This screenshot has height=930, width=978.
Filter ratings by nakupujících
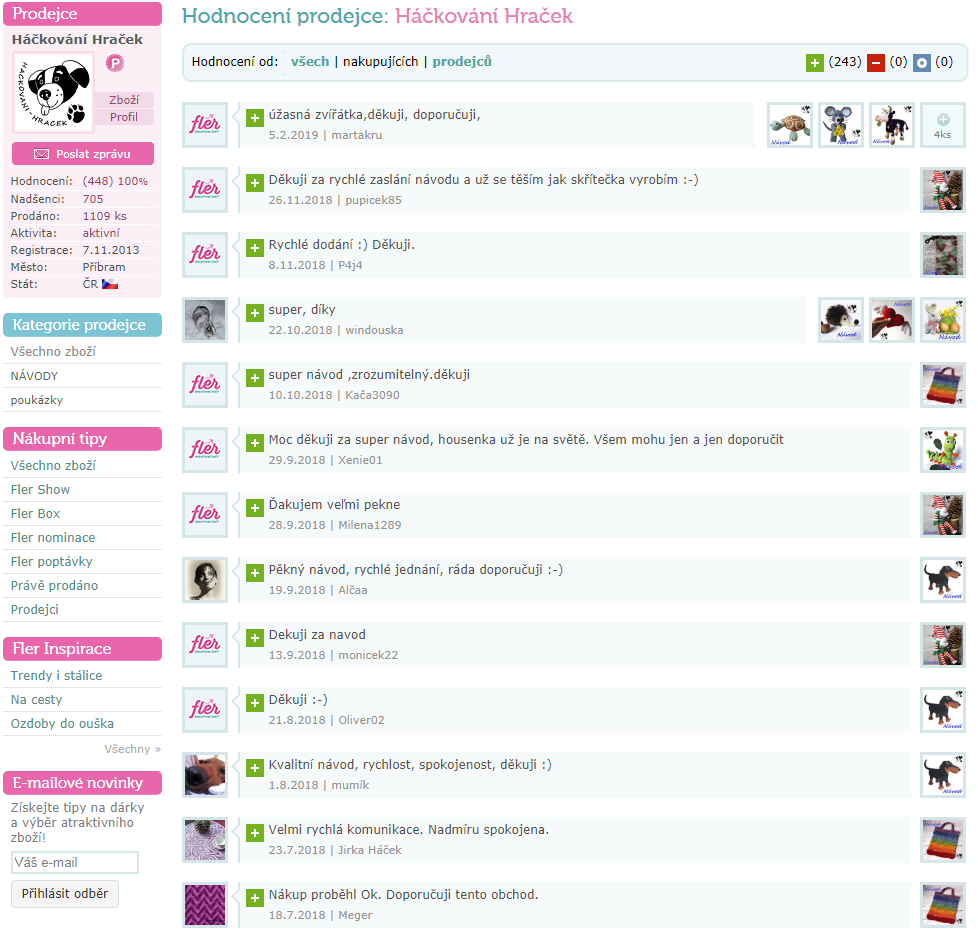pos(380,62)
